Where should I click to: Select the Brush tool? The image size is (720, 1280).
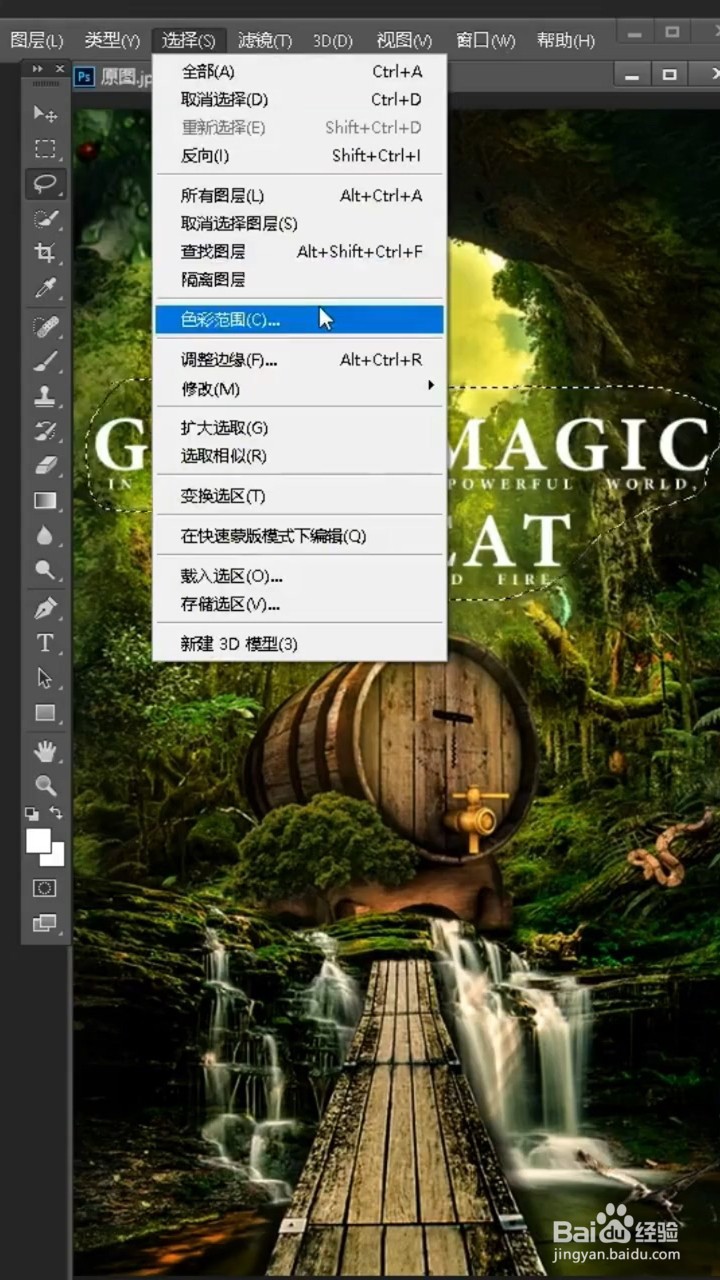pos(45,361)
